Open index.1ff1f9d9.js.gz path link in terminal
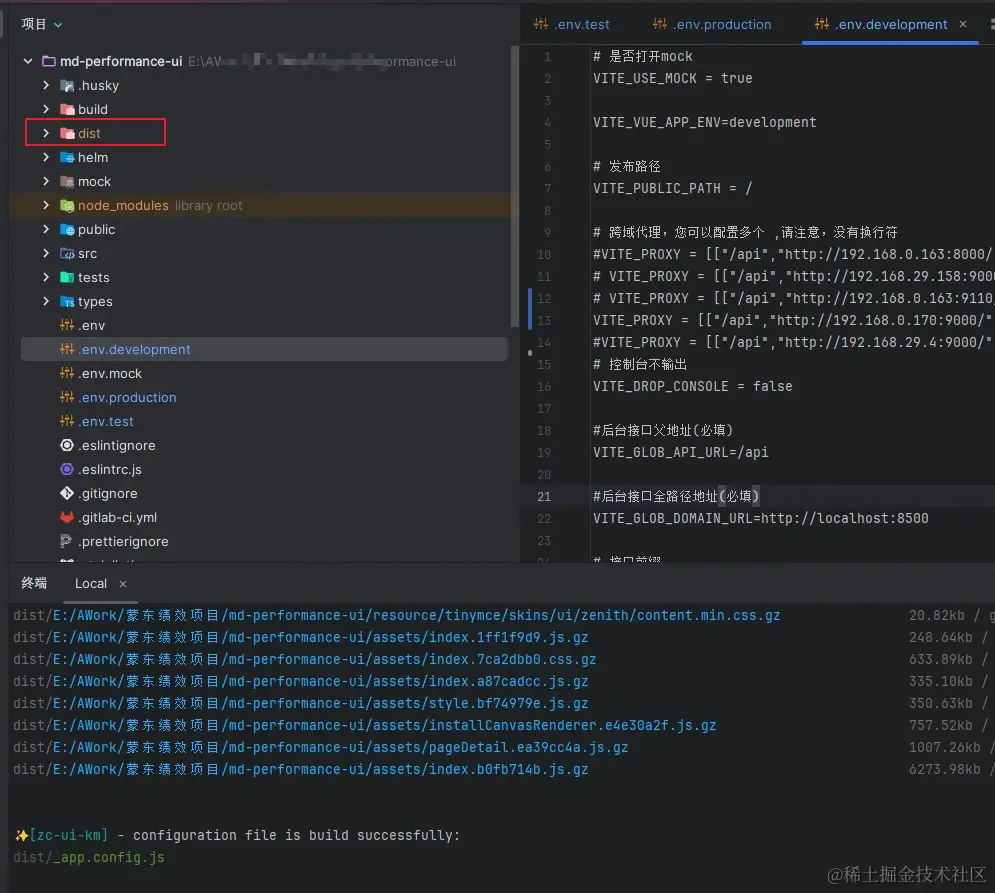The width and height of the screenshot is (995, 893). [320, 637]
